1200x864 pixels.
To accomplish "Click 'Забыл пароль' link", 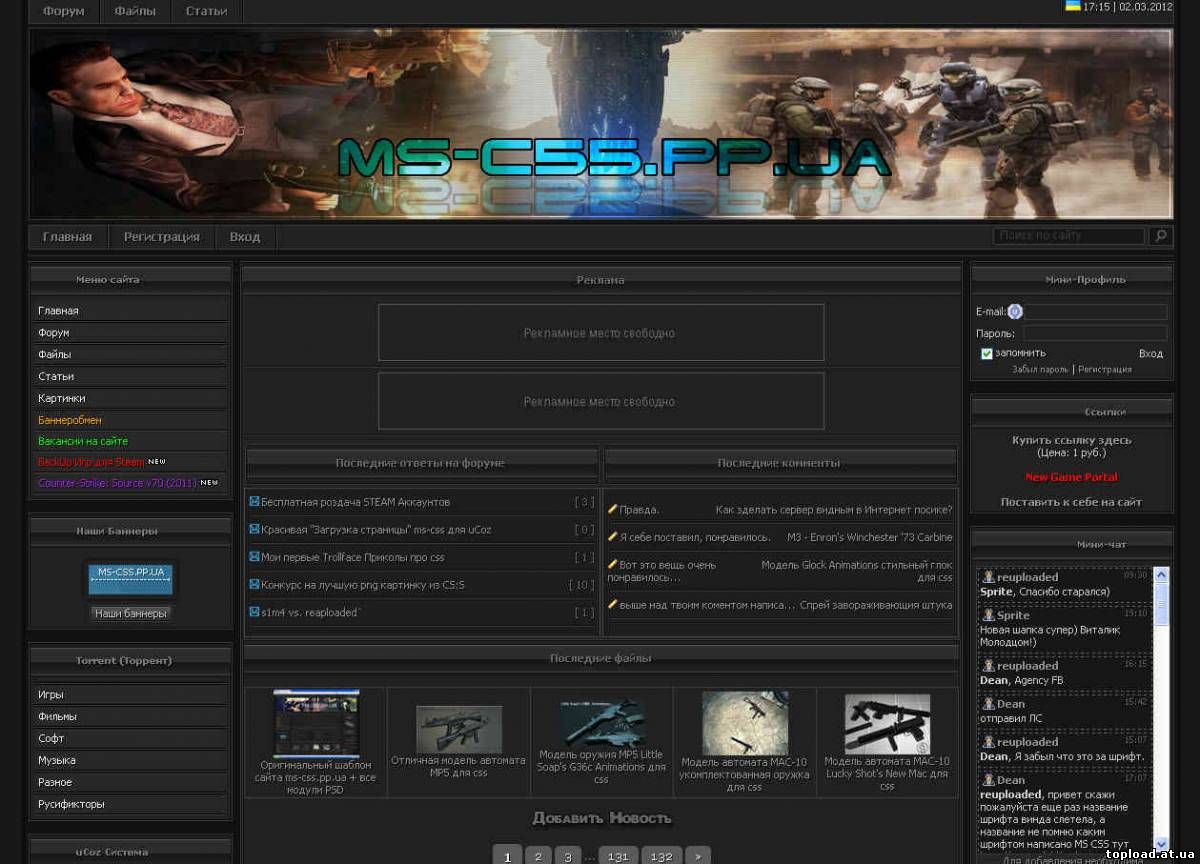I will coord(1040,369).
